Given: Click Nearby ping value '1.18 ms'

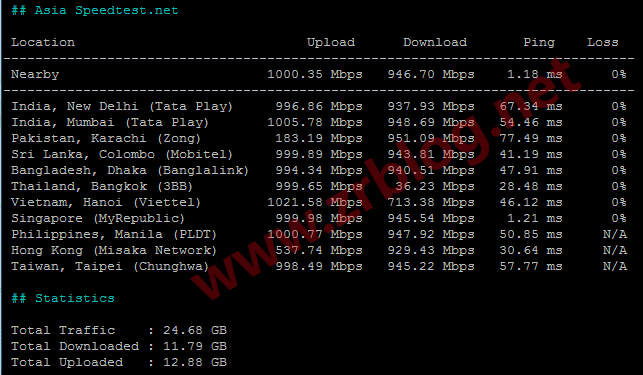Looking at the screenshot, I should 535,74.
